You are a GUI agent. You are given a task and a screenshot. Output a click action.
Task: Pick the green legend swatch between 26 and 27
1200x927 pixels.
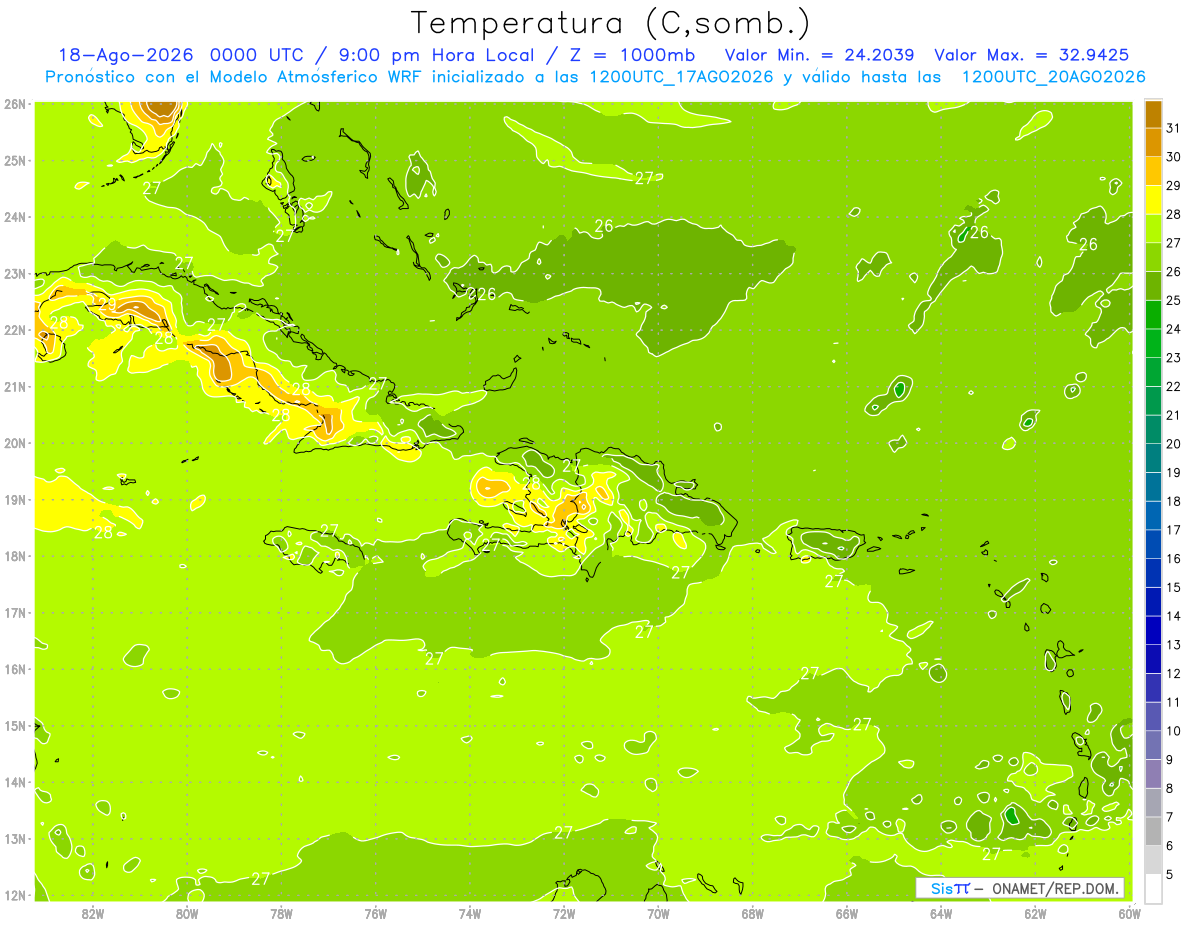[1153, 258]
